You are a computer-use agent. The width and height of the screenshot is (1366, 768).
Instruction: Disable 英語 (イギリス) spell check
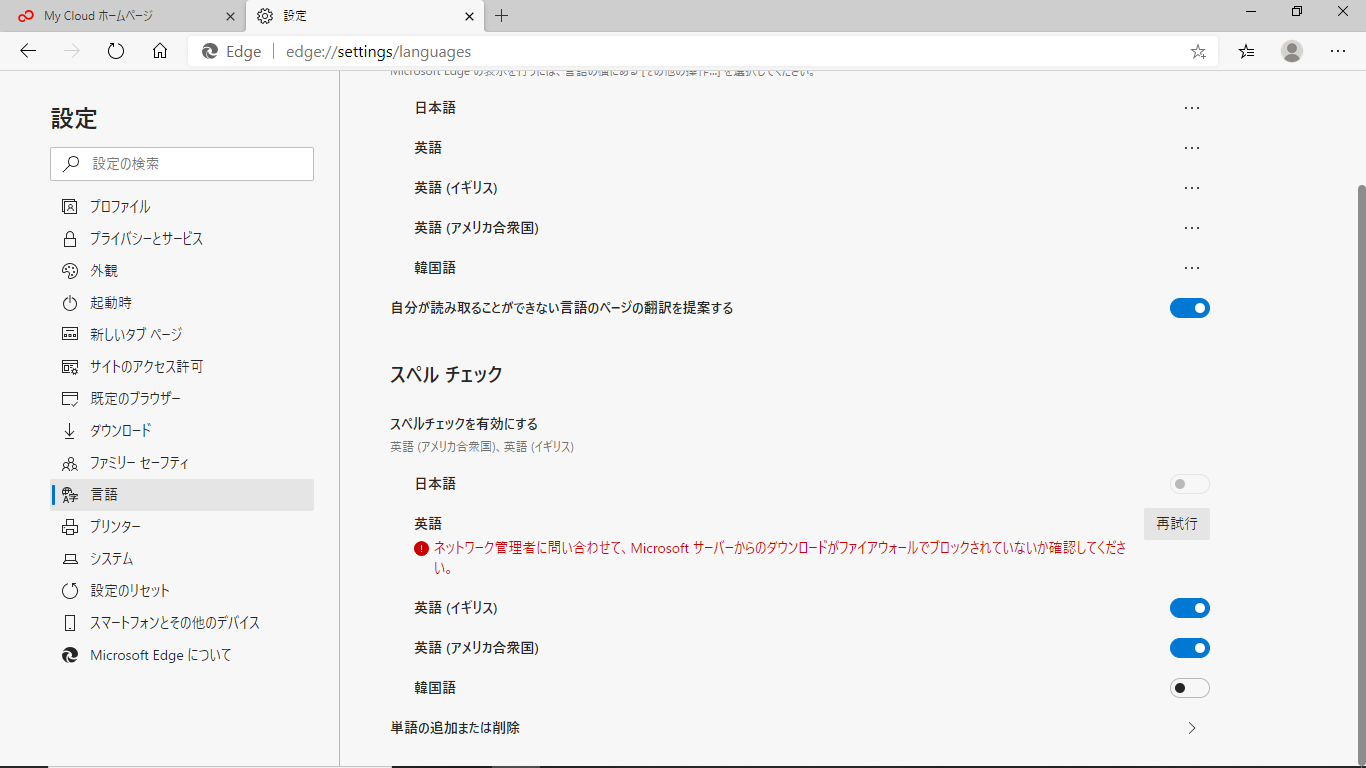[x=1190, y=608]
